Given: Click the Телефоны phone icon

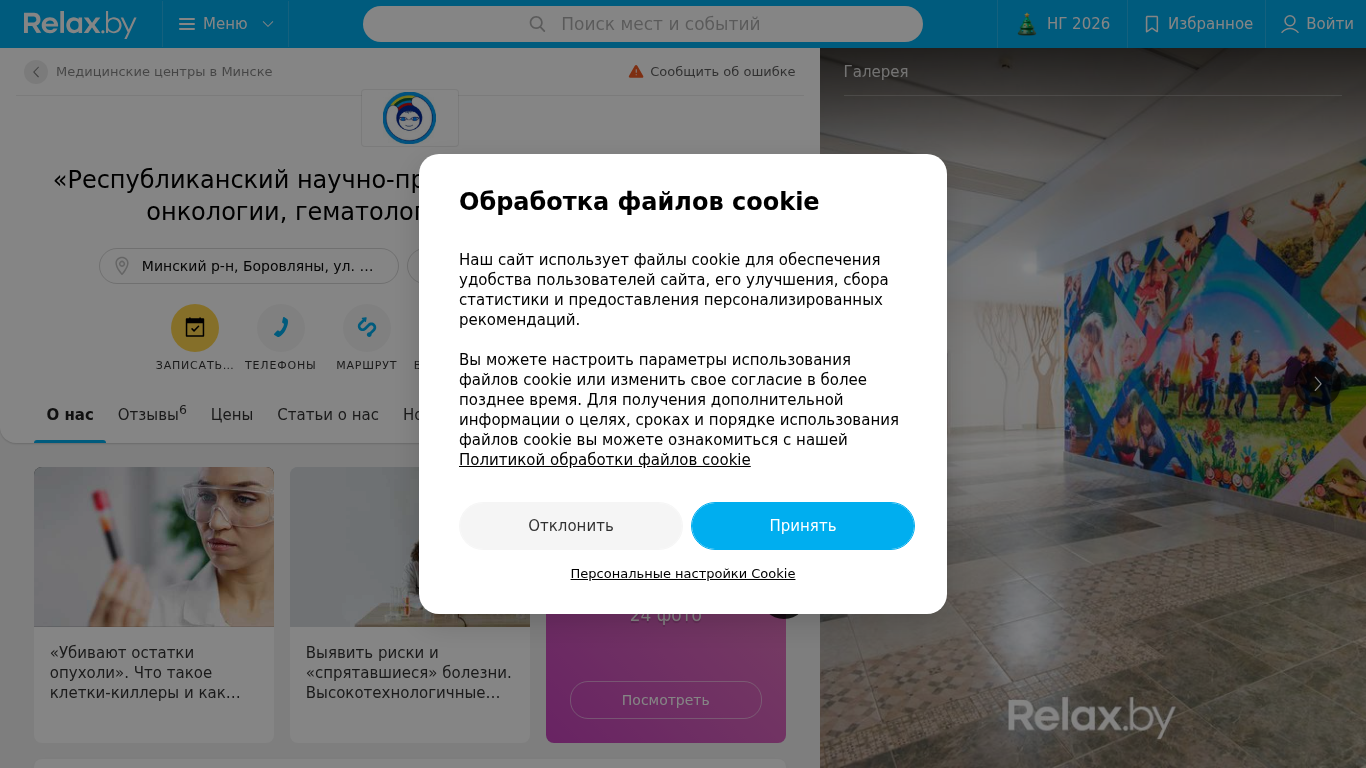Looking at the screenshot, I should tap(281, 328).
